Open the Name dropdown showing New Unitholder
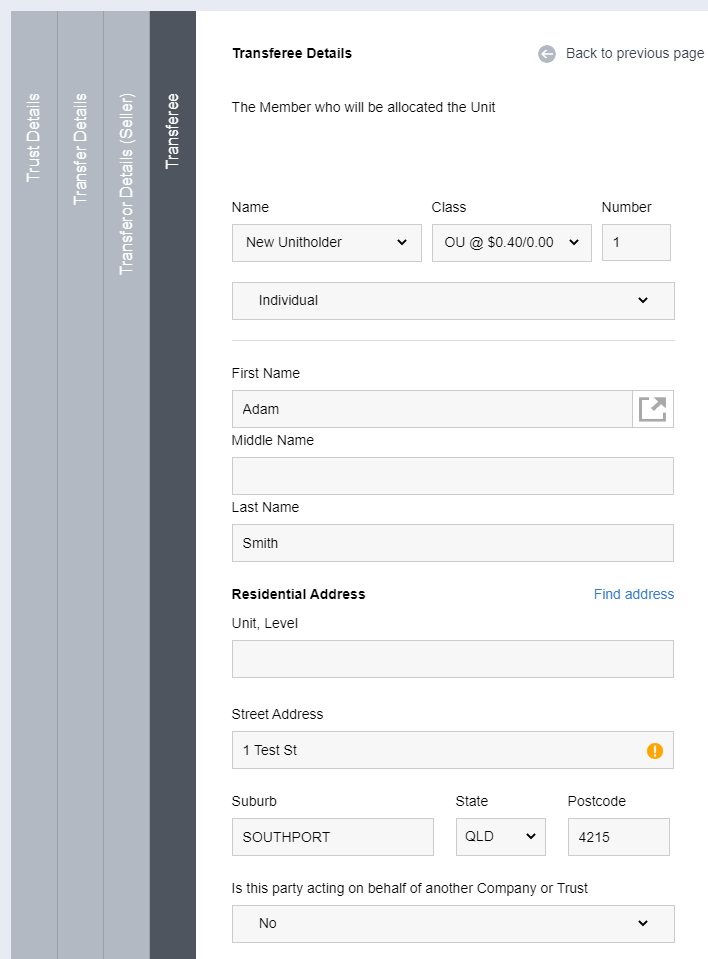708x959 pixels. [x=326, y=242]
